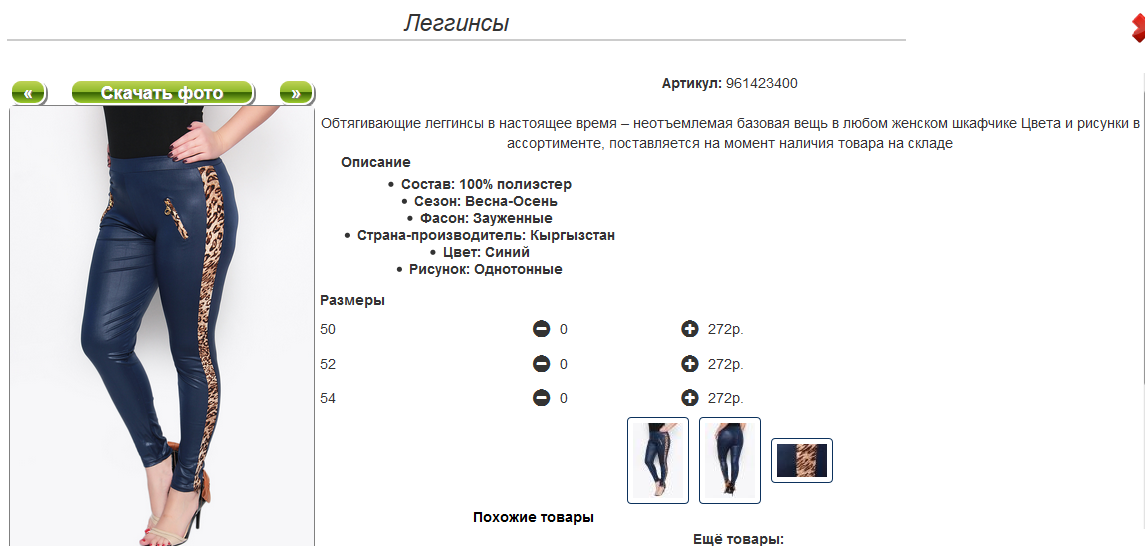
Task: Click the minus icon for size 54
Action: pyautogui.click(x=541, y=398)
